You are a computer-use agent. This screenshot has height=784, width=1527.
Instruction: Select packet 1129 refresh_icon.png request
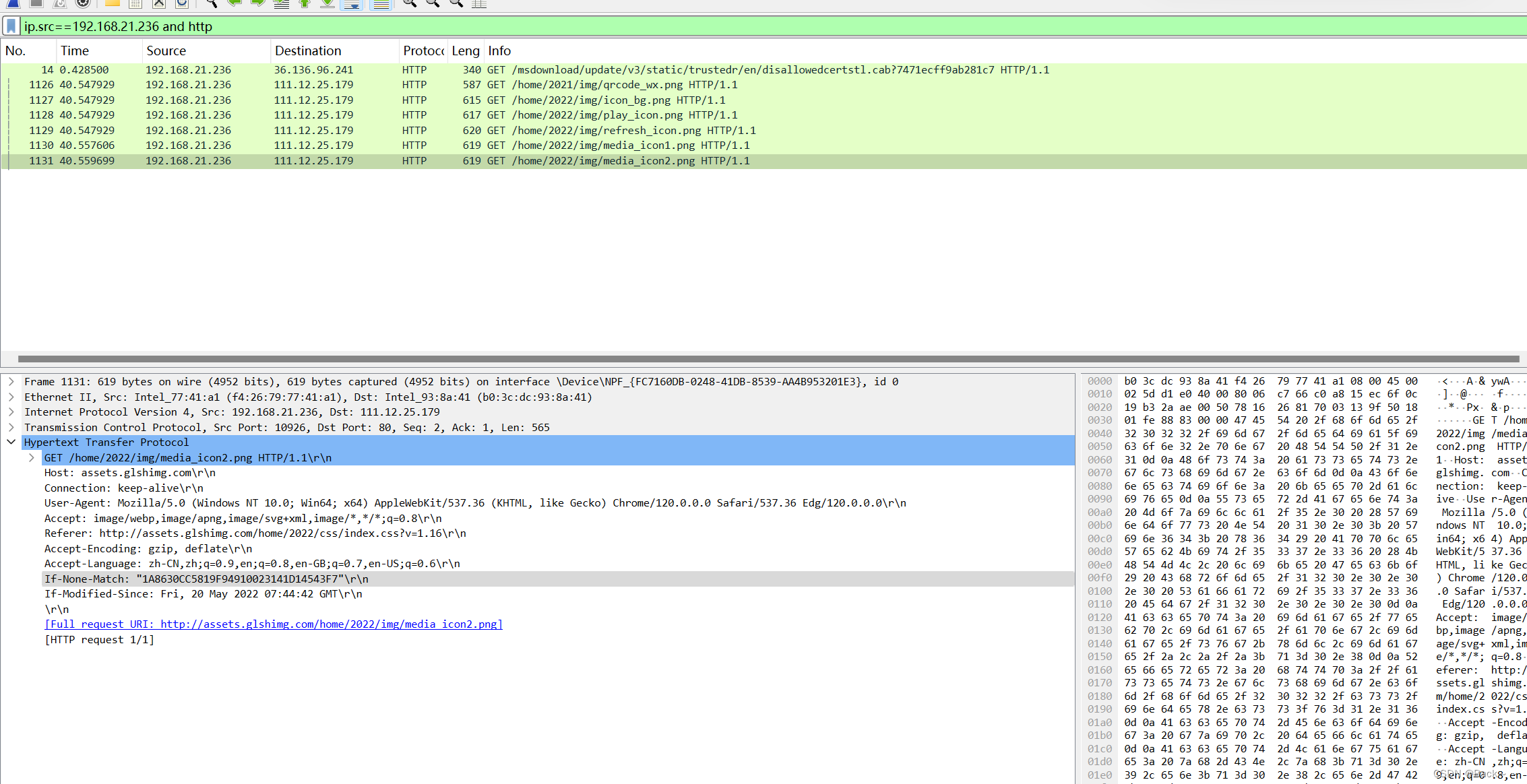coord(763,131)
